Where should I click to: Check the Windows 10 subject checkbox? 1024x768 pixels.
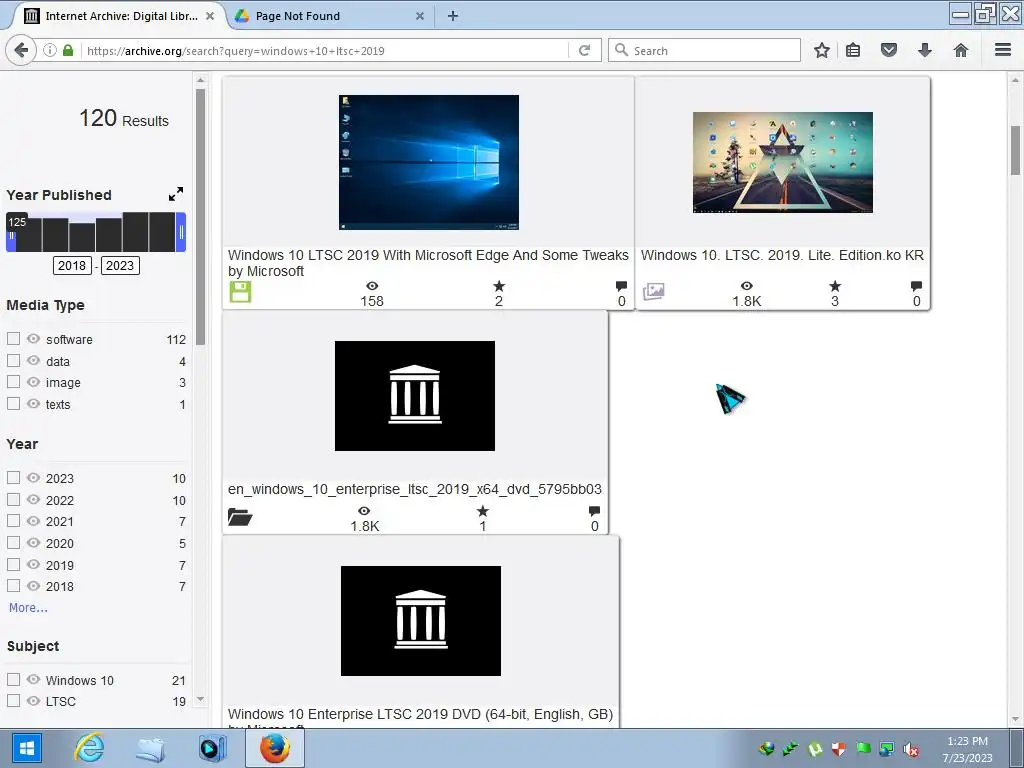point(13,679)
